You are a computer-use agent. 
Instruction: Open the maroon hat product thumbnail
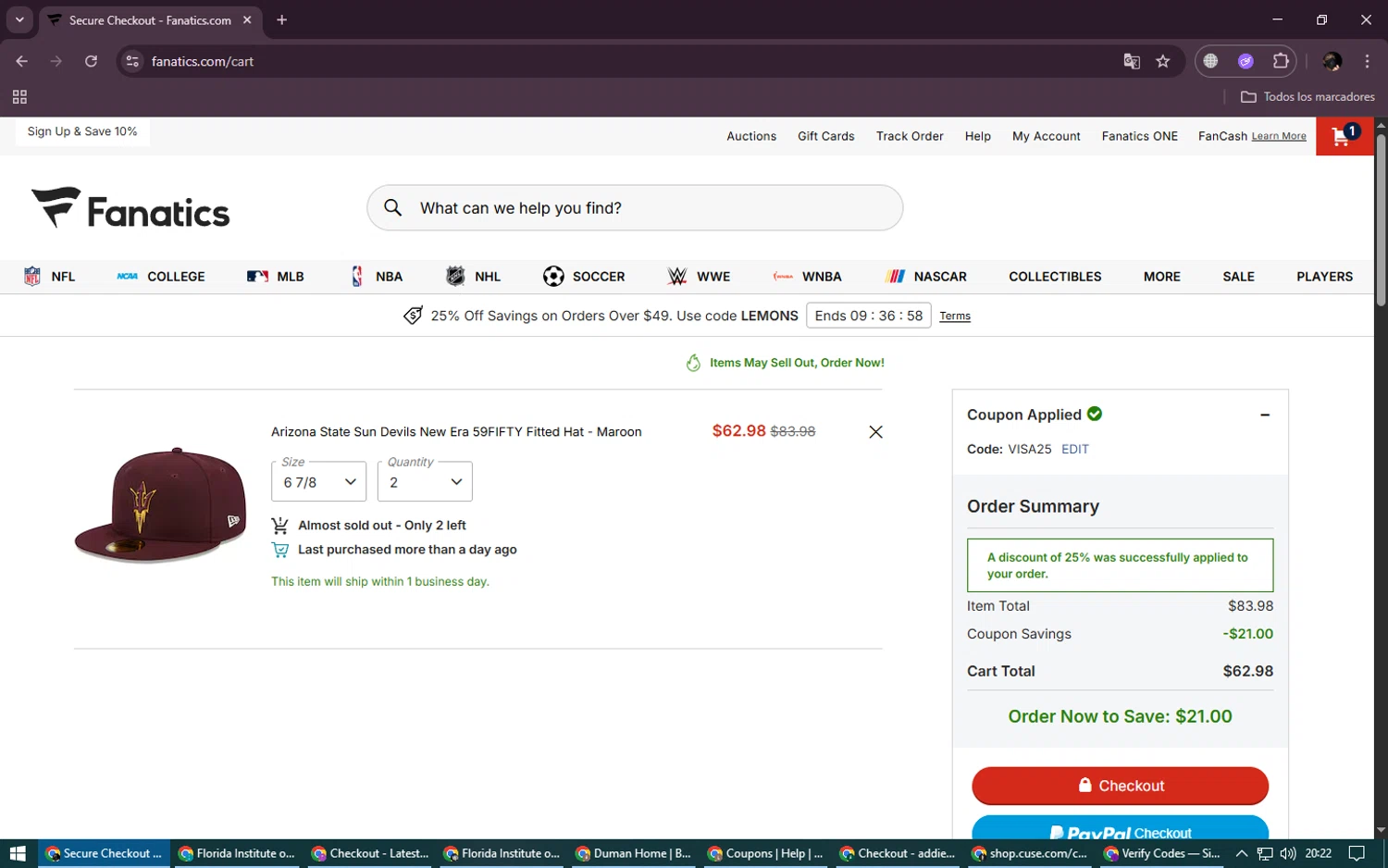[160, 505]
